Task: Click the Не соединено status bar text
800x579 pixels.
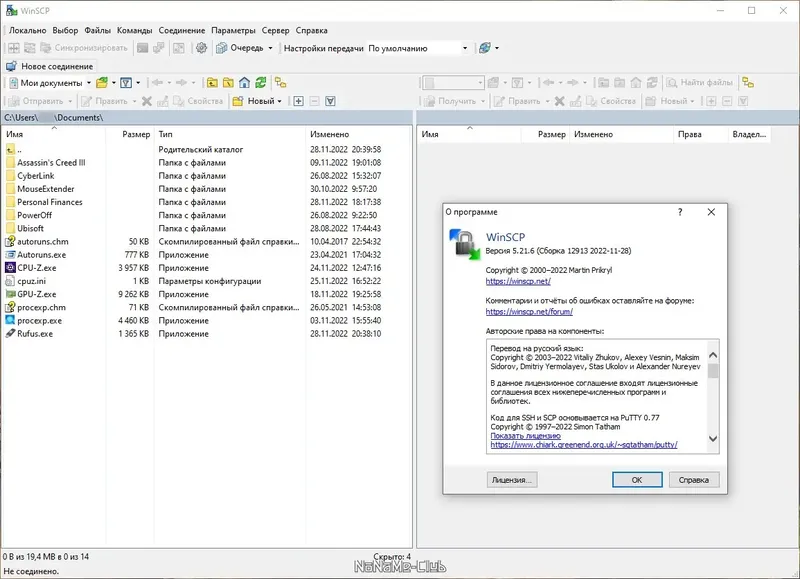Action: point(31,571)
